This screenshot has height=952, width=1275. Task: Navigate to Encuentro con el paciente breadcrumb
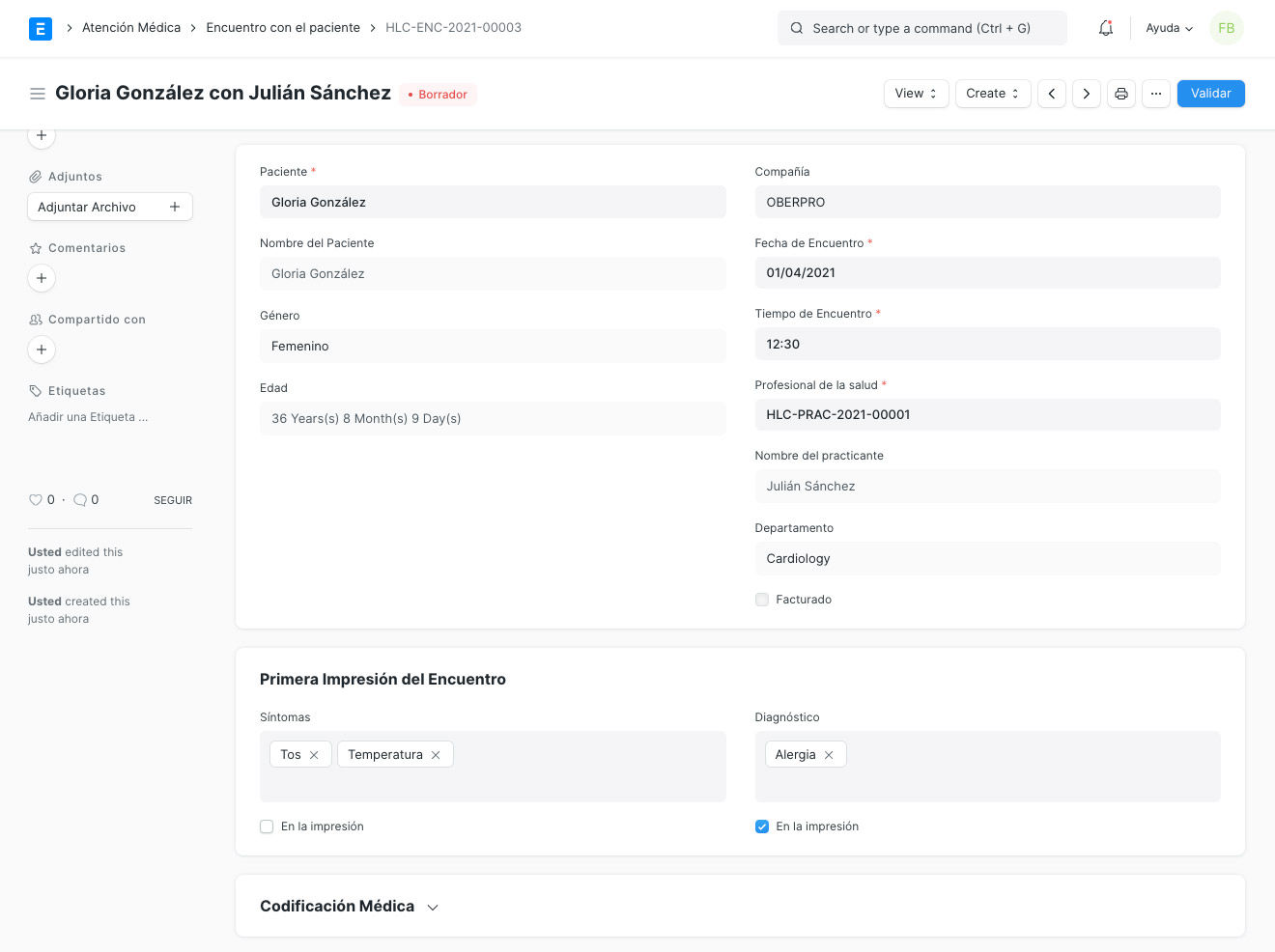pyautogui.click(x=283, y=28)
